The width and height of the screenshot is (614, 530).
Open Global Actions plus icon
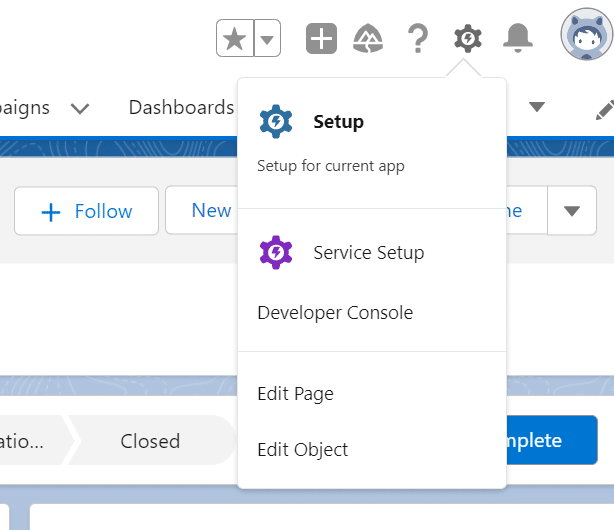click(x=321, y=39)
